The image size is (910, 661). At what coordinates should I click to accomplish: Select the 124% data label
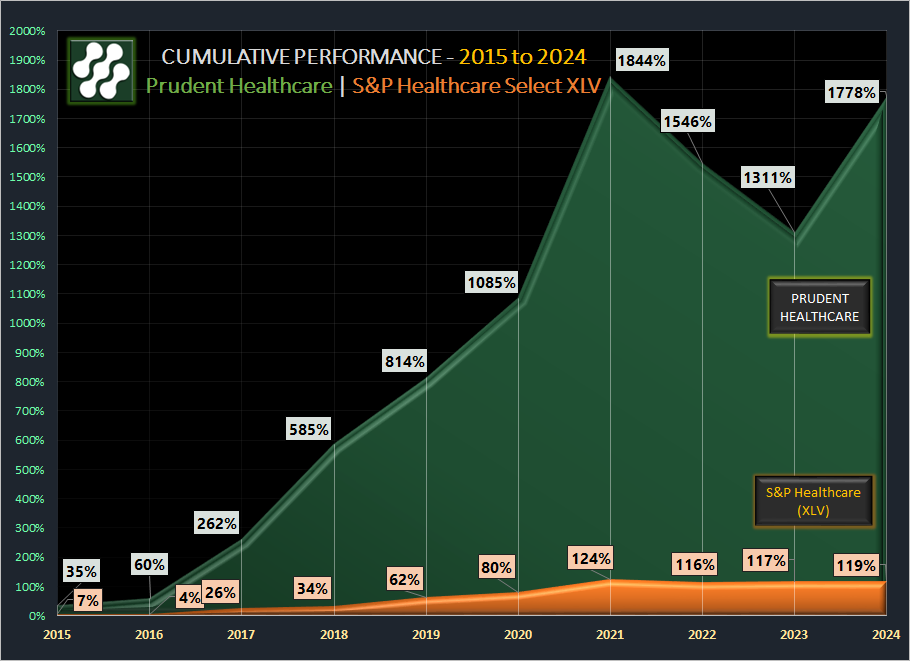point(591,558)
